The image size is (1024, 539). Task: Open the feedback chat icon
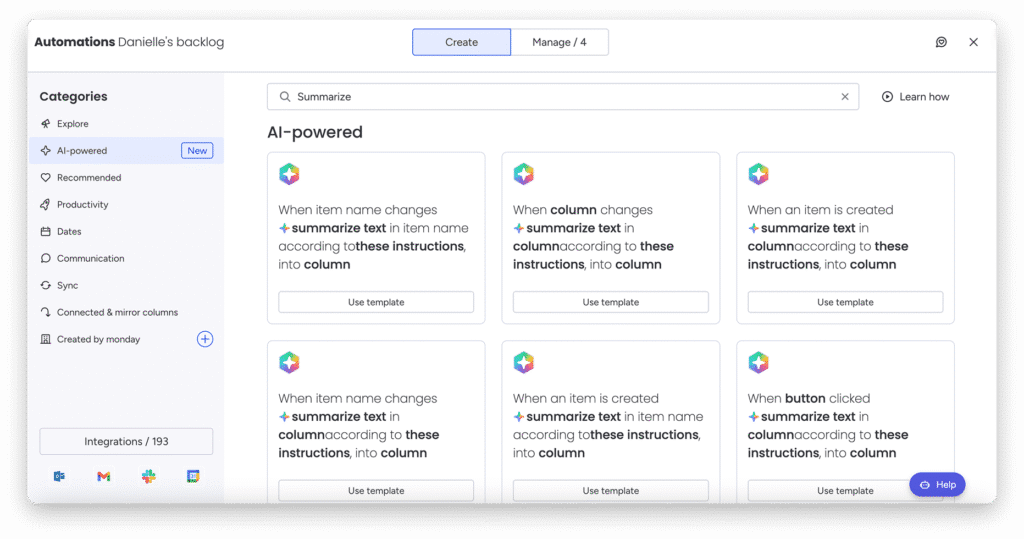point(941,42)
